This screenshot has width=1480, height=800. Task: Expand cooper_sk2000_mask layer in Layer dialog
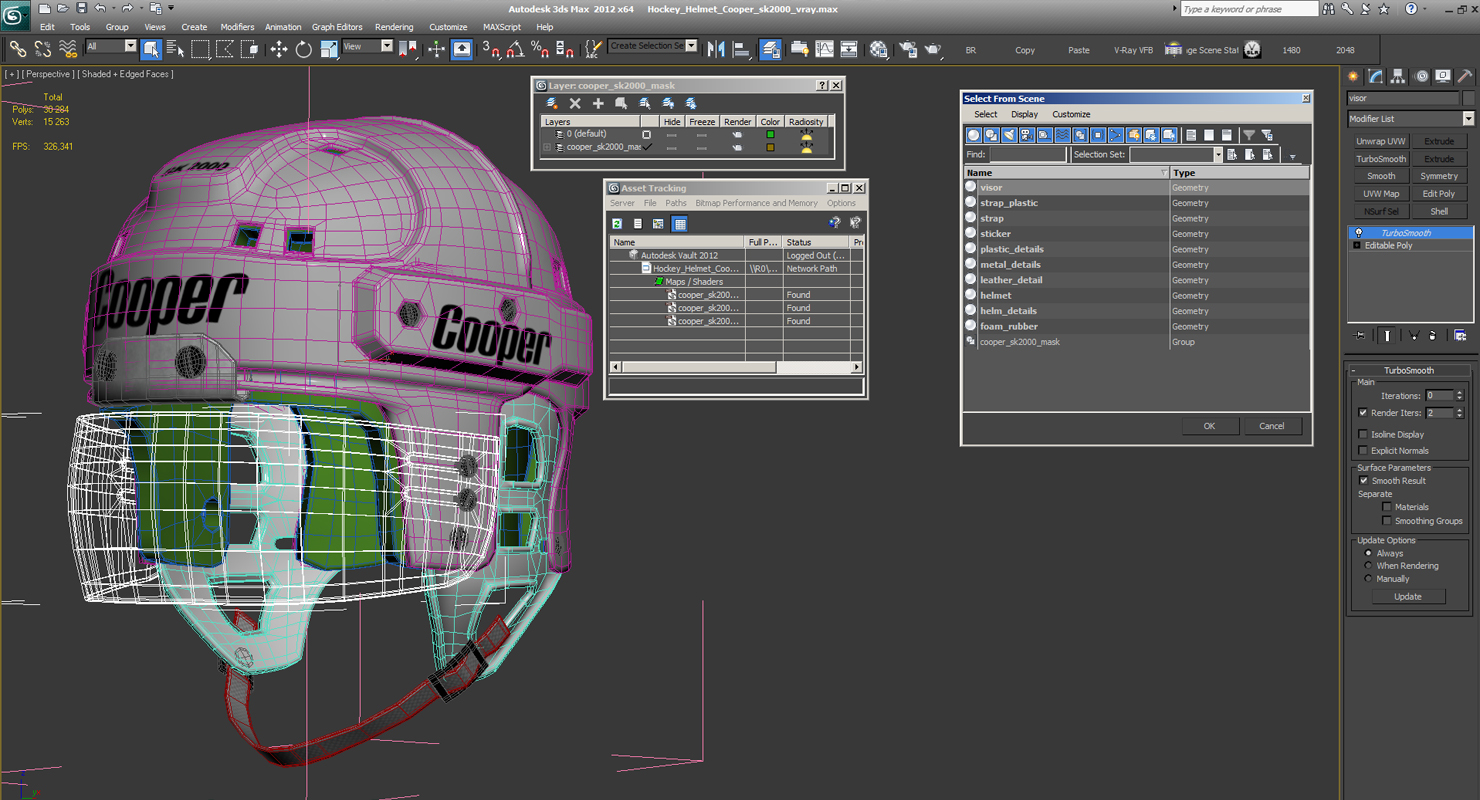(547, 147)
